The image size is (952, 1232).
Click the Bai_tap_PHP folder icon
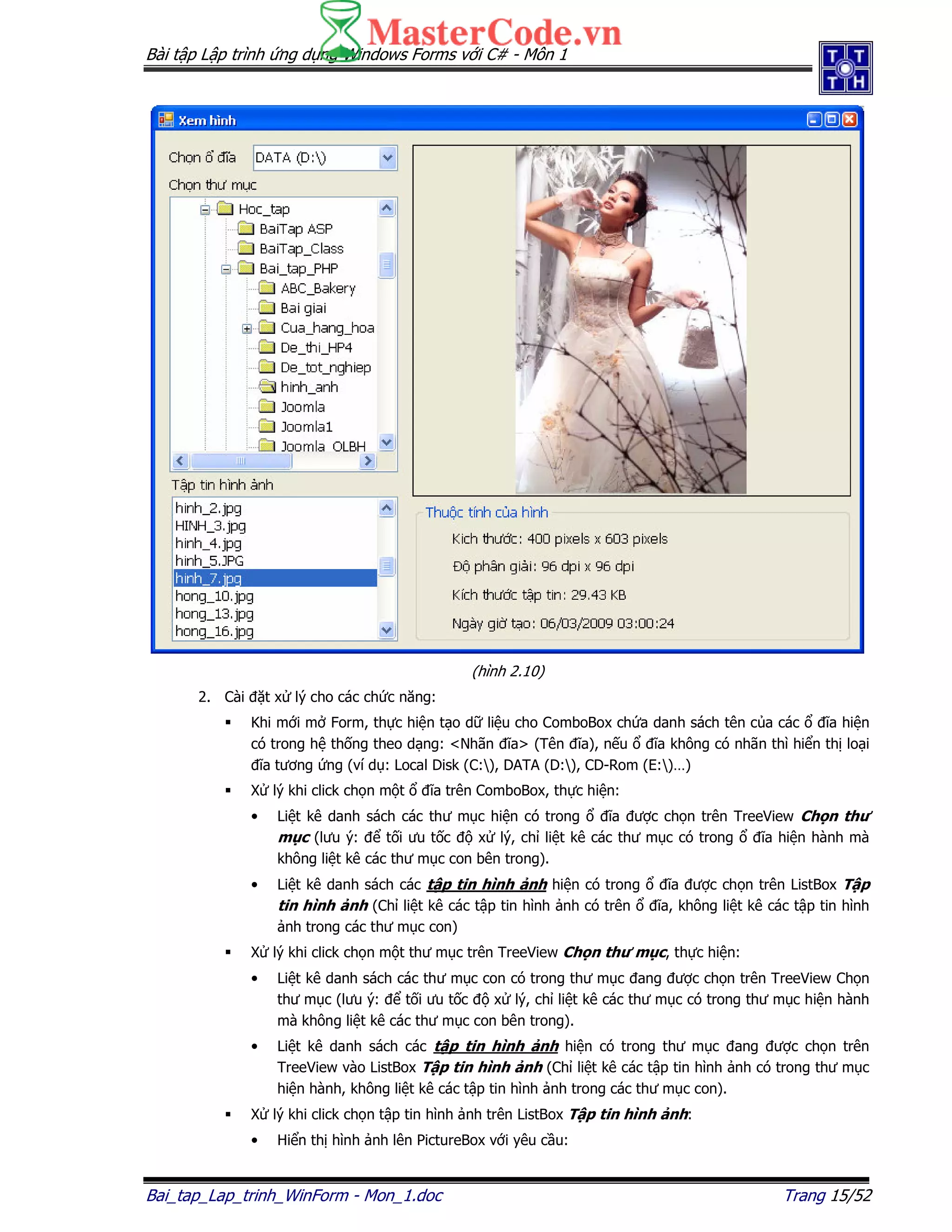(x=246, y=268)
